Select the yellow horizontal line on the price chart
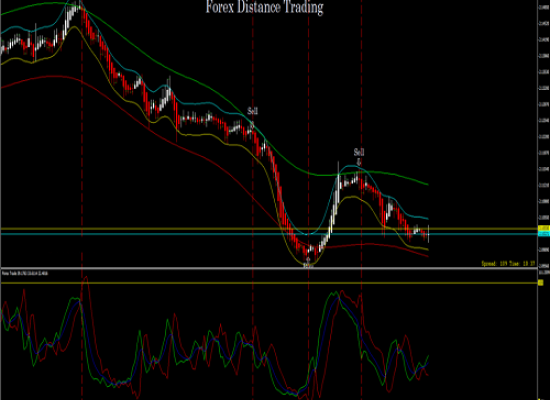 [x=269, y=229]
